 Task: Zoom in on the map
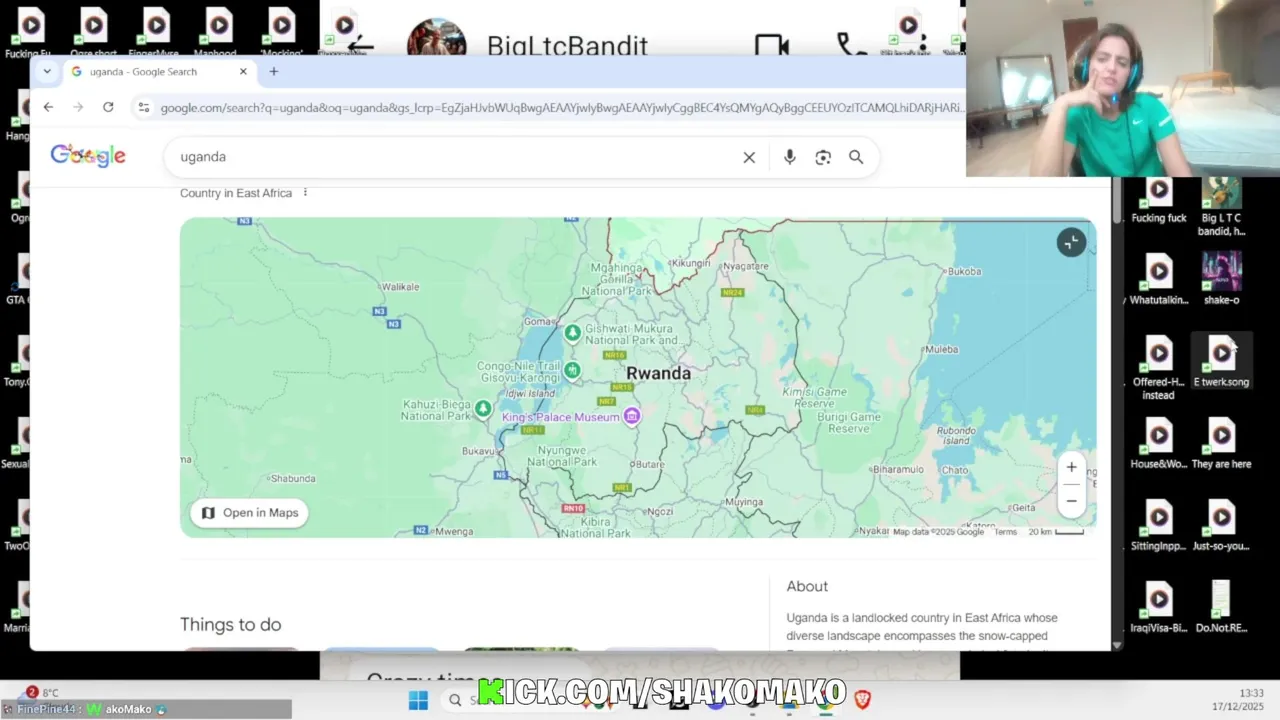click(x=1071, y=467)
